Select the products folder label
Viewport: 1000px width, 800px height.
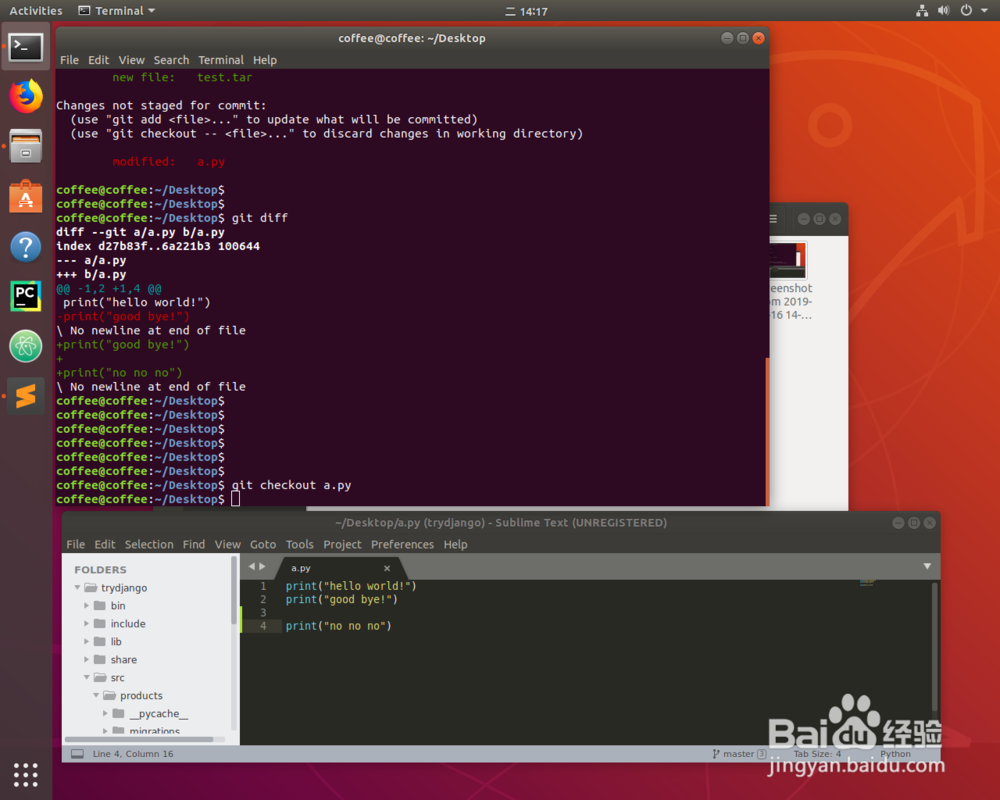point(141,695)
